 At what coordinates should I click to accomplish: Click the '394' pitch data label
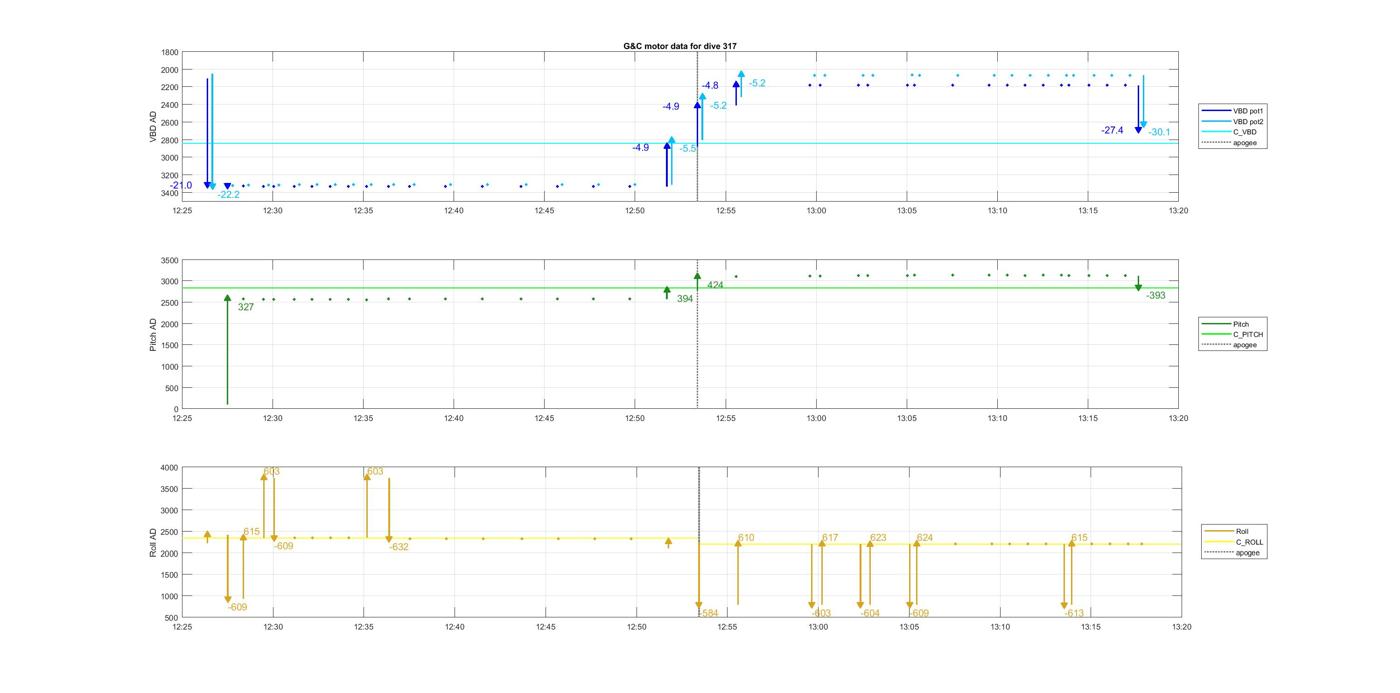click(685, 298)
